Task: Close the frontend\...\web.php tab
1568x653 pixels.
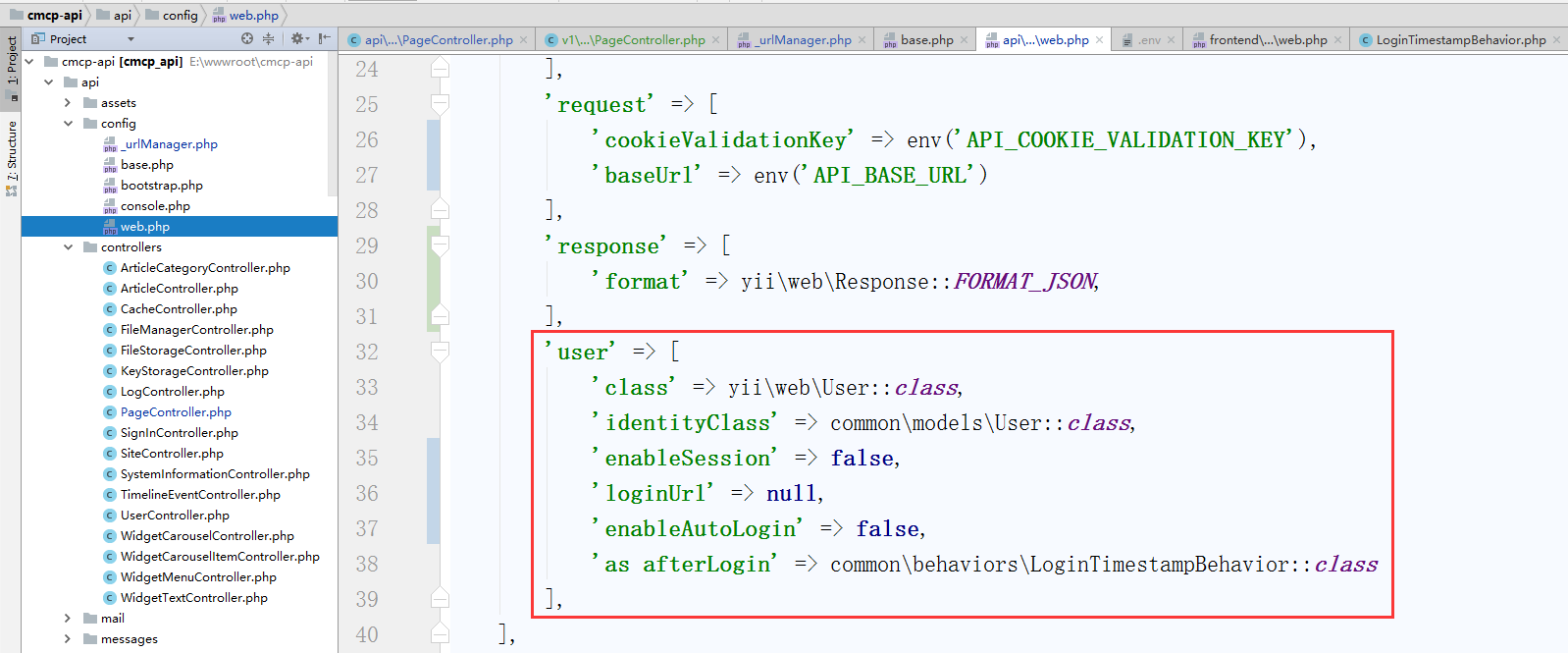Action: (1338, 40)
